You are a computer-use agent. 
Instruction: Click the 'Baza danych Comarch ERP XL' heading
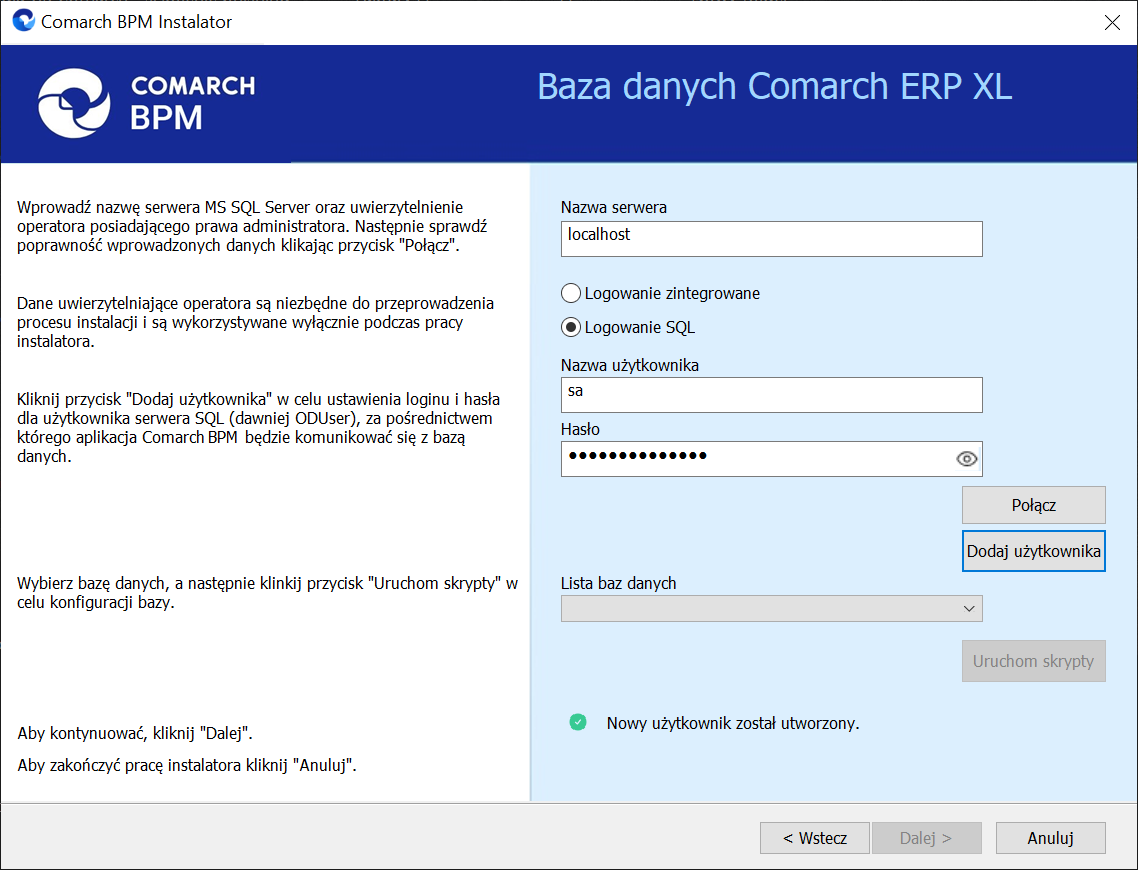point(774,86)
